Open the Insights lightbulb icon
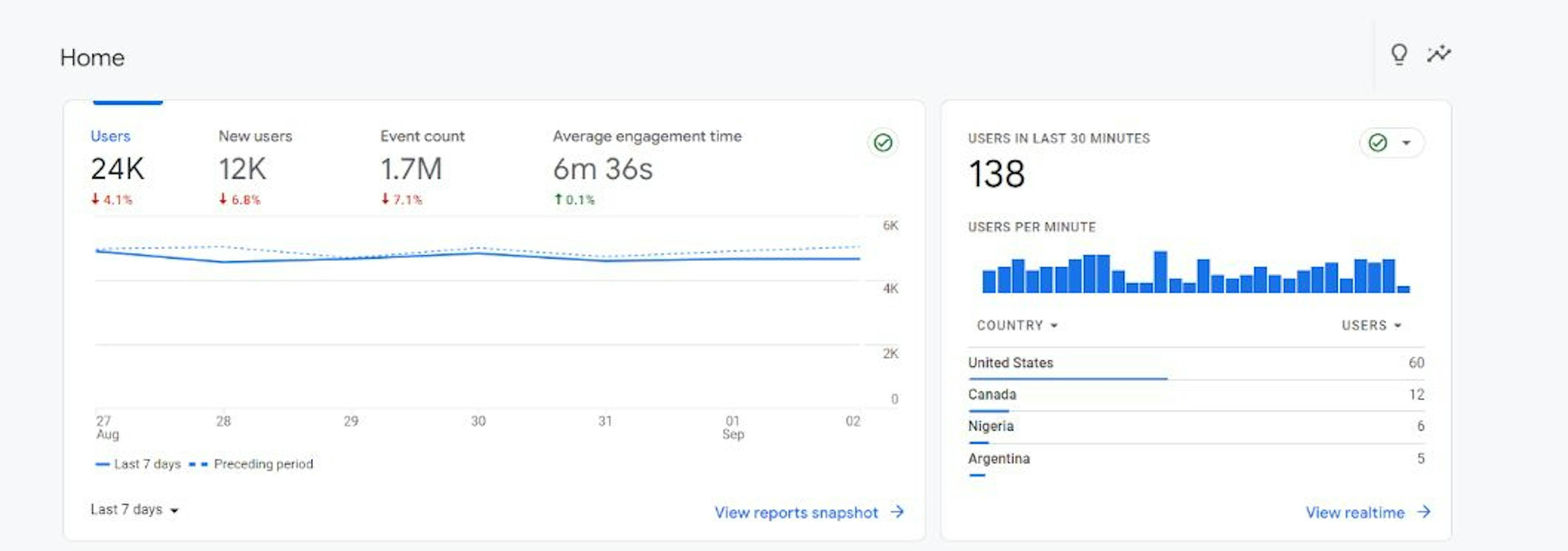This screenshot has height=551, width=1568. point(1399,54)
